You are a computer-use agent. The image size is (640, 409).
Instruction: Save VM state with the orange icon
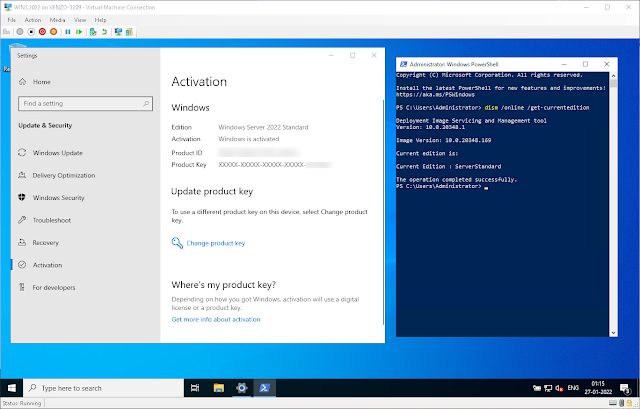[53, 31]
